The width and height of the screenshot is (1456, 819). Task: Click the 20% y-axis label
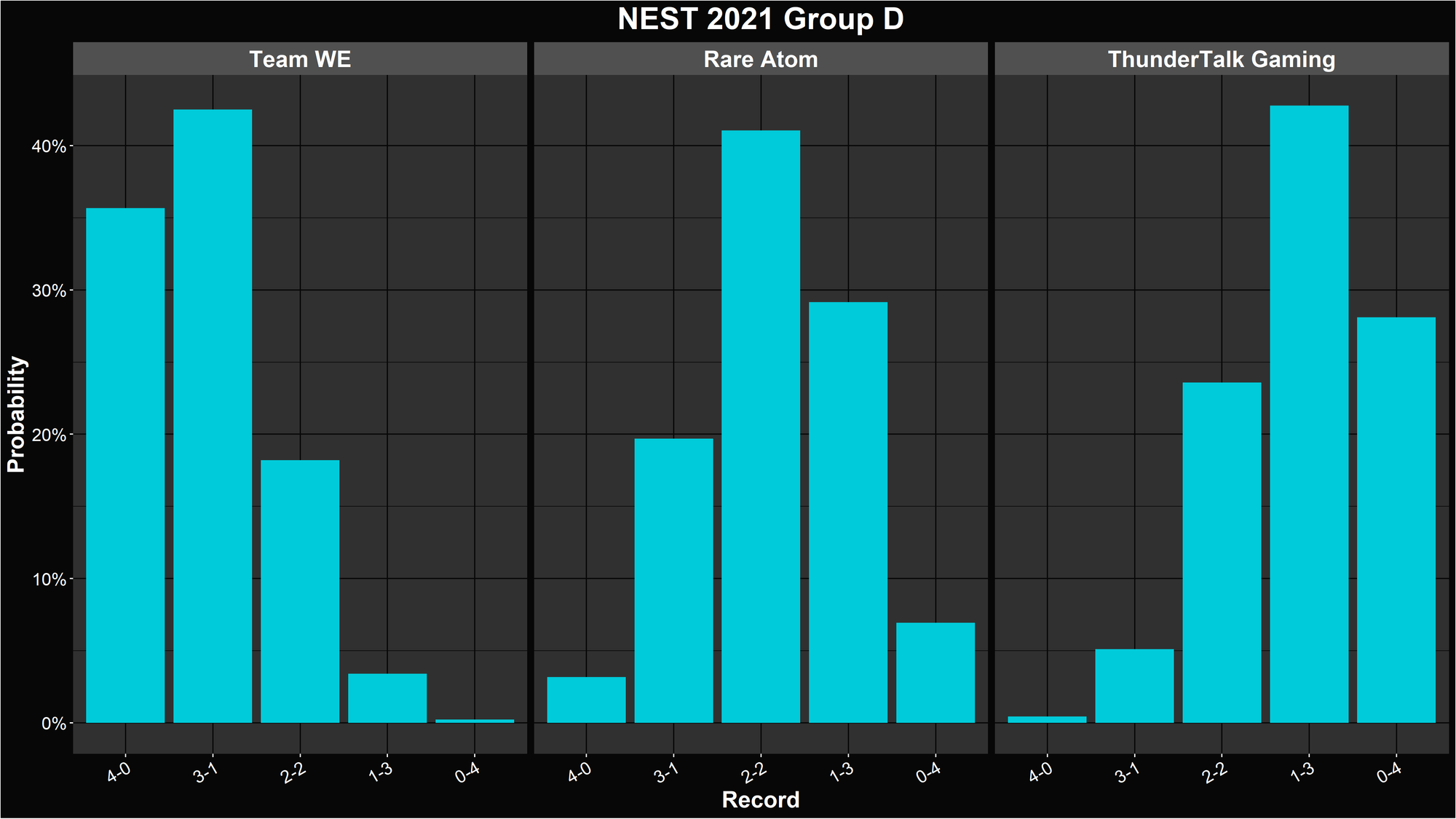tap(49, 435)
